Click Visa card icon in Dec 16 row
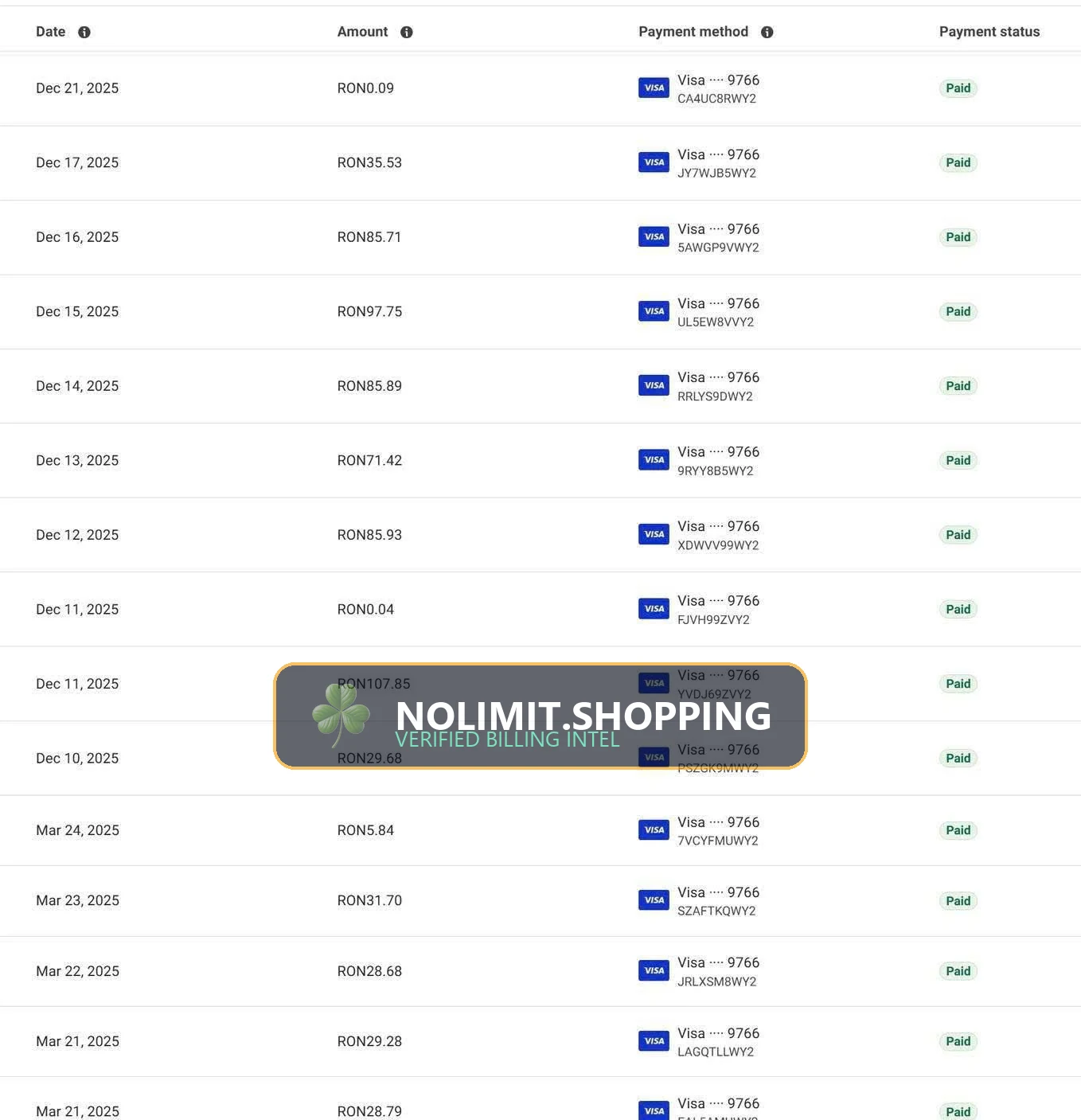The width and height of the screenshot is (1081, 1120). (654, 236)
